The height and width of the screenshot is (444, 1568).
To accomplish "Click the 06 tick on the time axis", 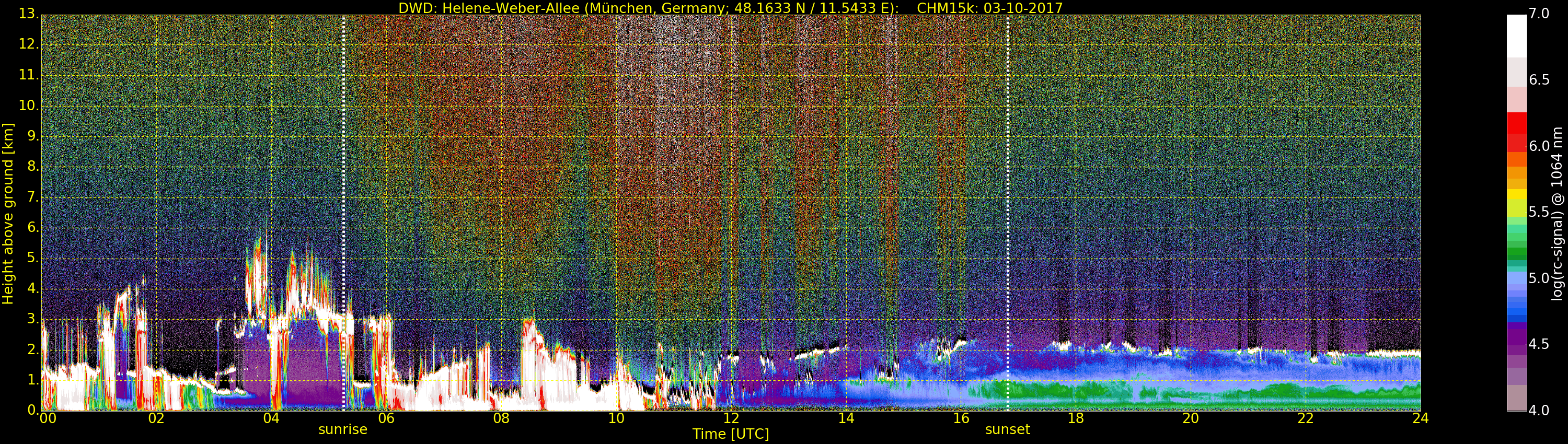I will point(386,418).
